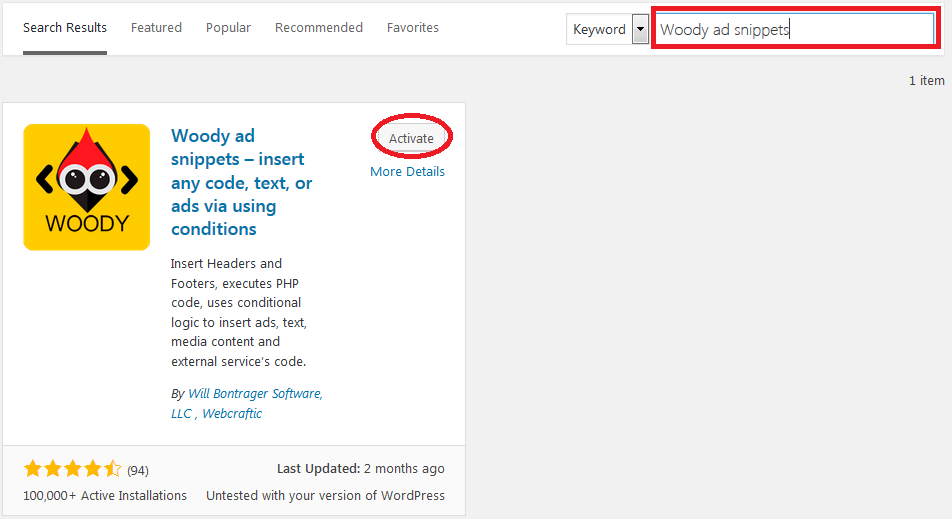This screenshot has height=519, width=952.
Task: Switch to the Recommended tab
Action: (x=319, y=28)
